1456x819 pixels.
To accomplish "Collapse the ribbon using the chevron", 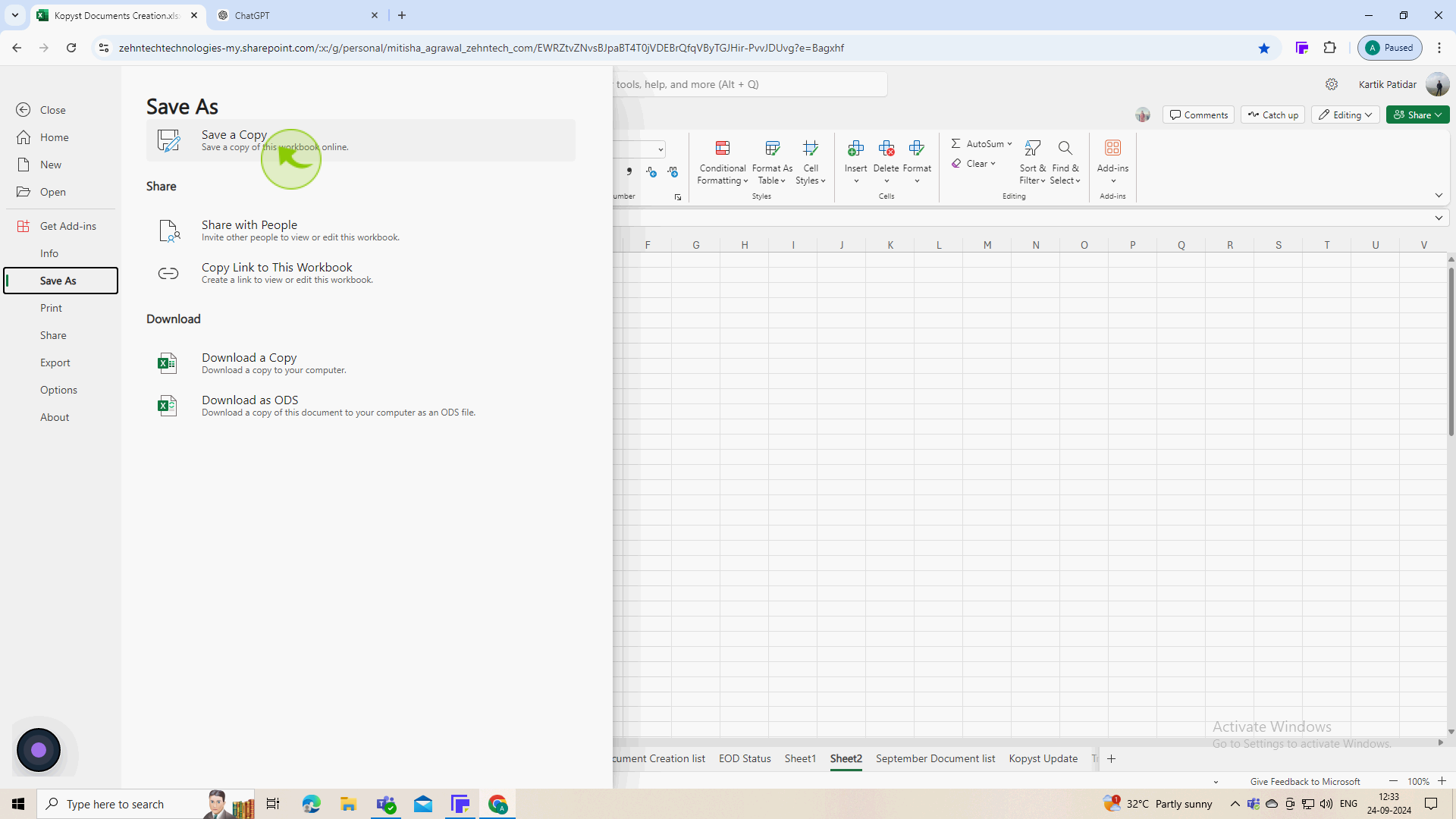I will [1439, 196].
